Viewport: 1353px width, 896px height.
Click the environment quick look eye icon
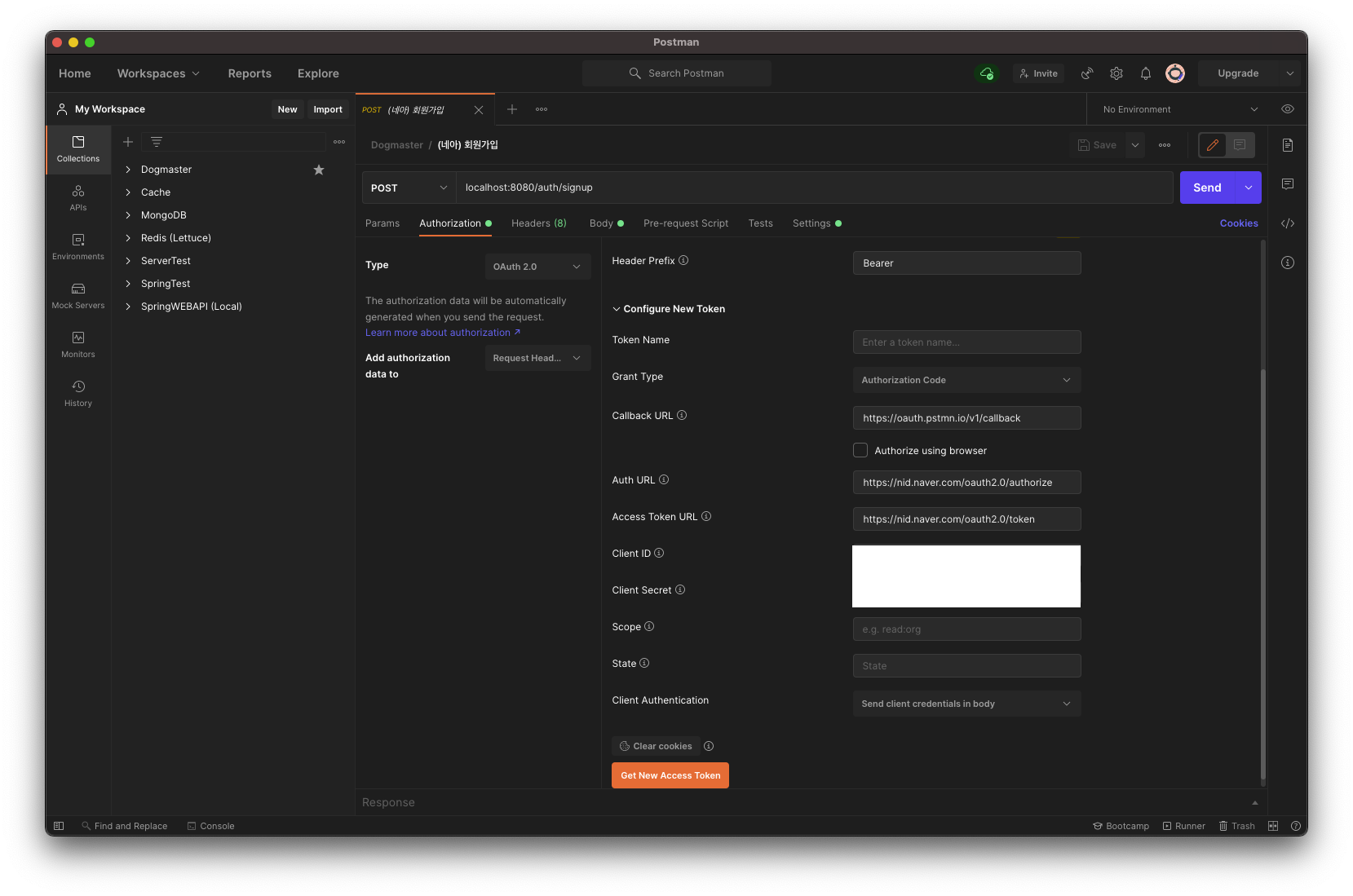pos(1288,109)
